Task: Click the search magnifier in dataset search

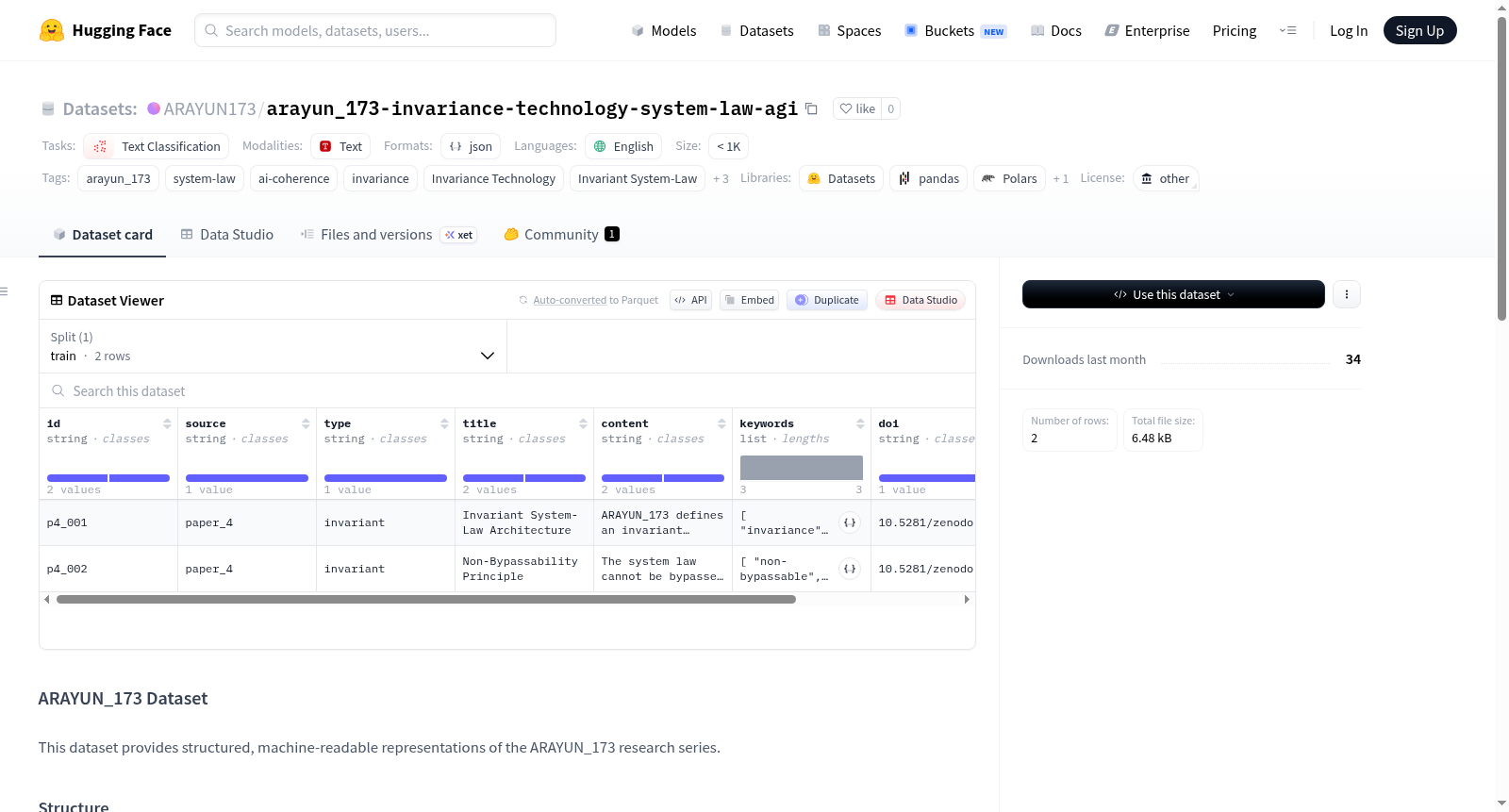Action: tap(58, 391)
